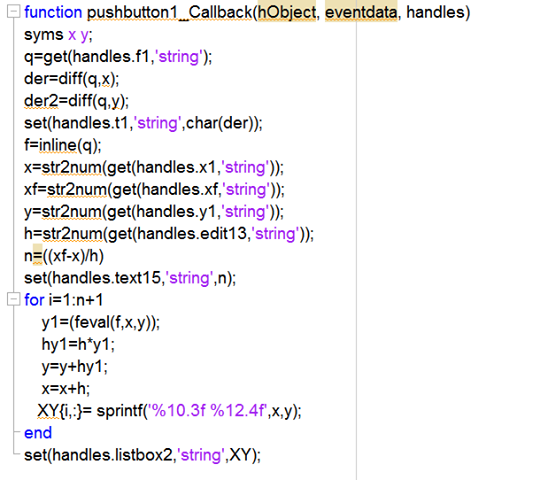Collapse the for loop code fold
The width and height of the screenshot is (548, 480).
pos(13,300)
